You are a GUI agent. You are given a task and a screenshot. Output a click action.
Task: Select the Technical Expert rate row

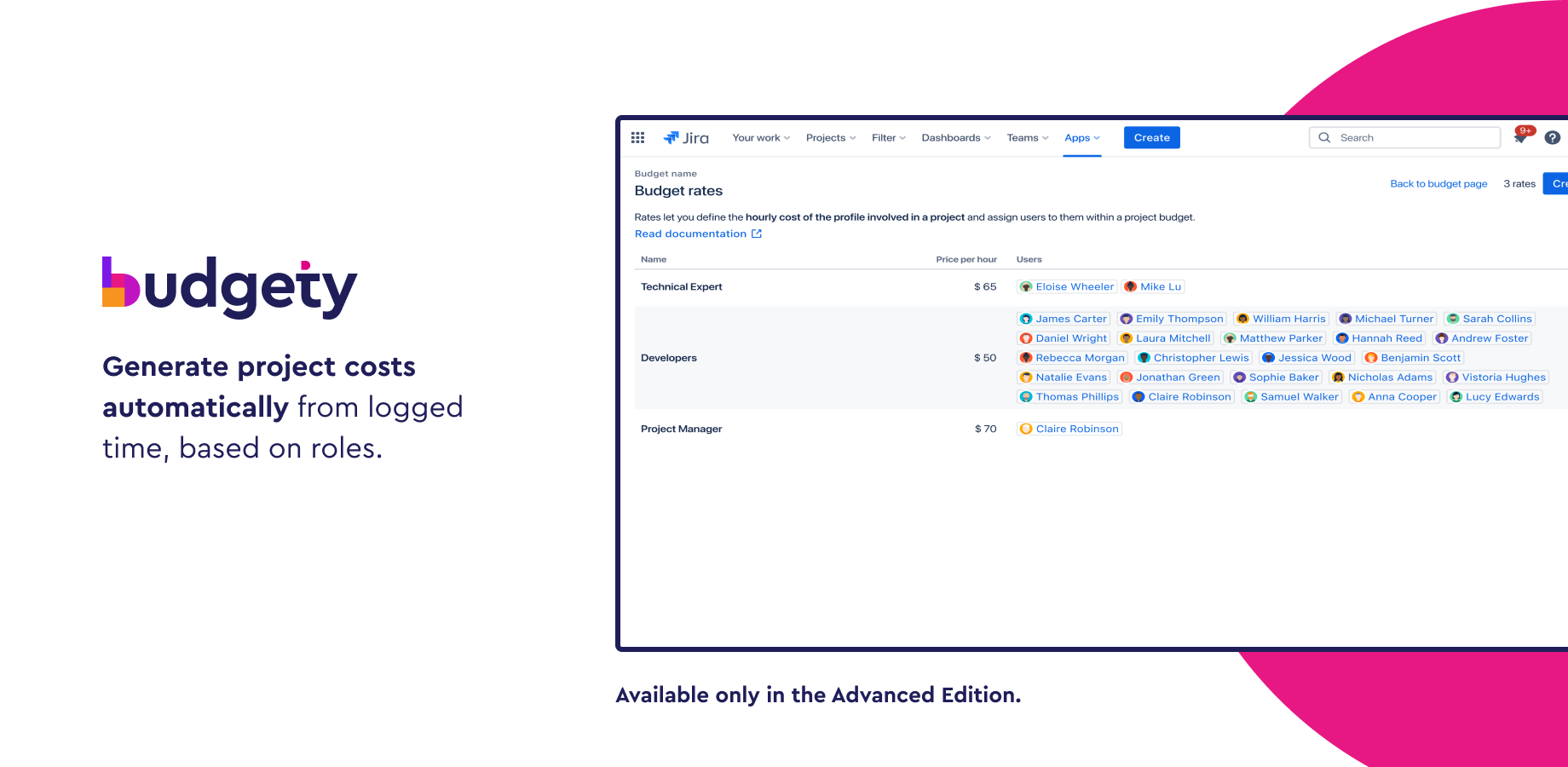point(1099,287)
